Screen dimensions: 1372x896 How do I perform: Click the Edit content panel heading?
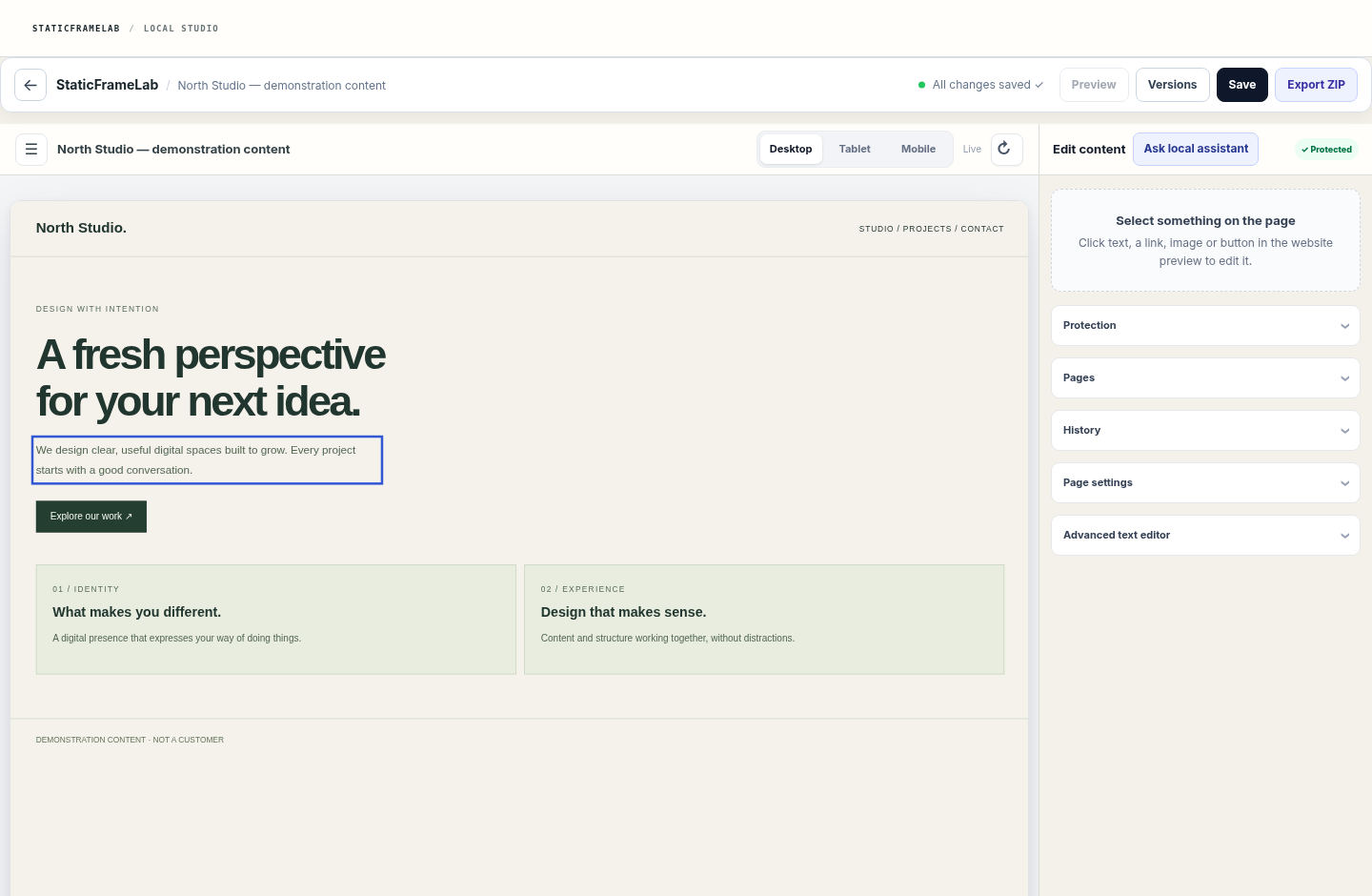pos(1089,150)
